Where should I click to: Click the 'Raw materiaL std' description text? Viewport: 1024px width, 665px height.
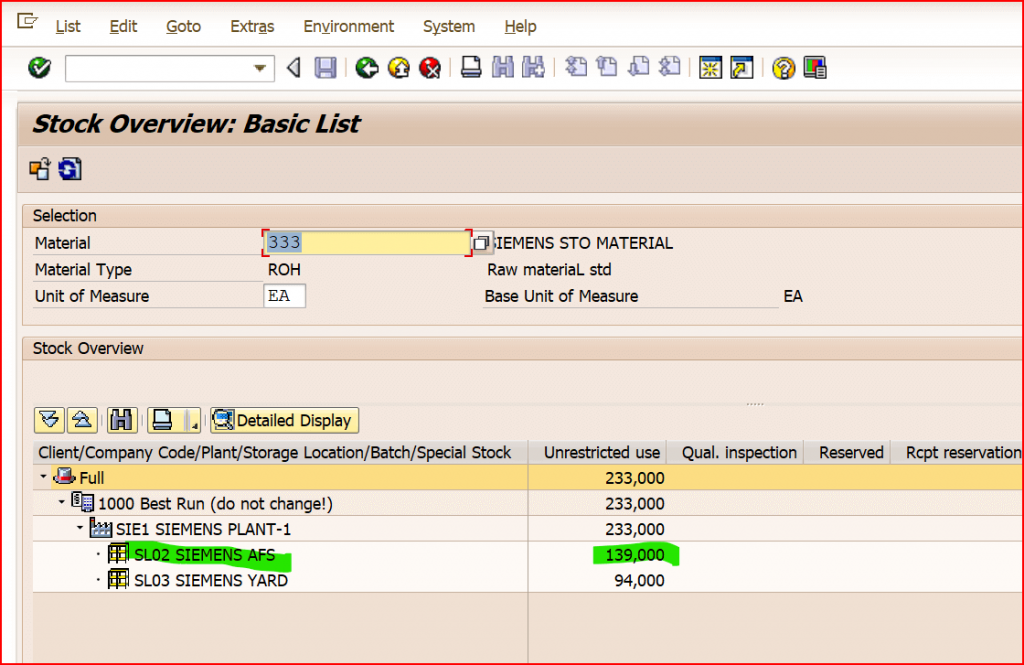[x=549, y=270]
